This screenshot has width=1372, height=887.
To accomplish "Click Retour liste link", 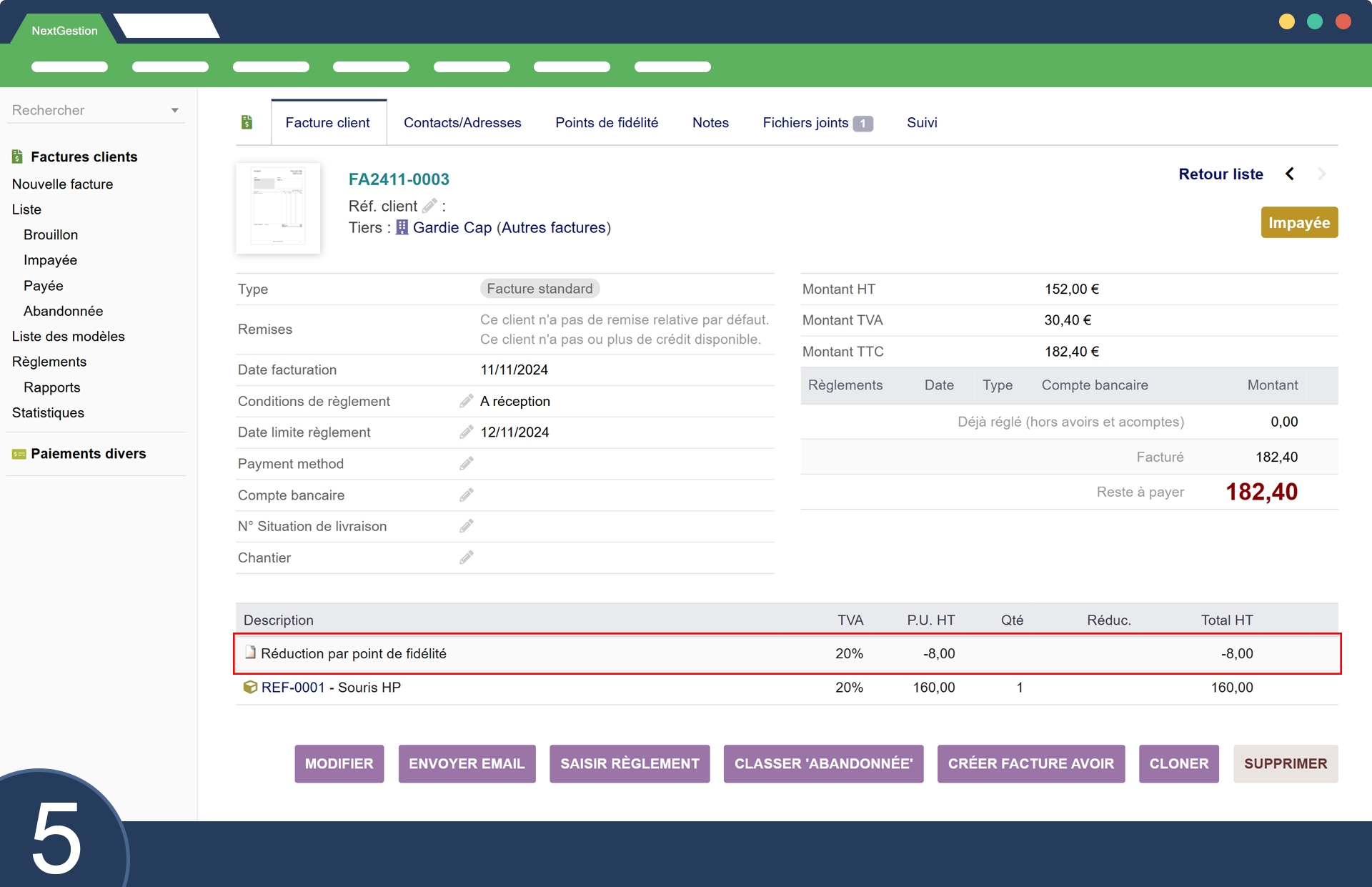I will (1220, 174).
